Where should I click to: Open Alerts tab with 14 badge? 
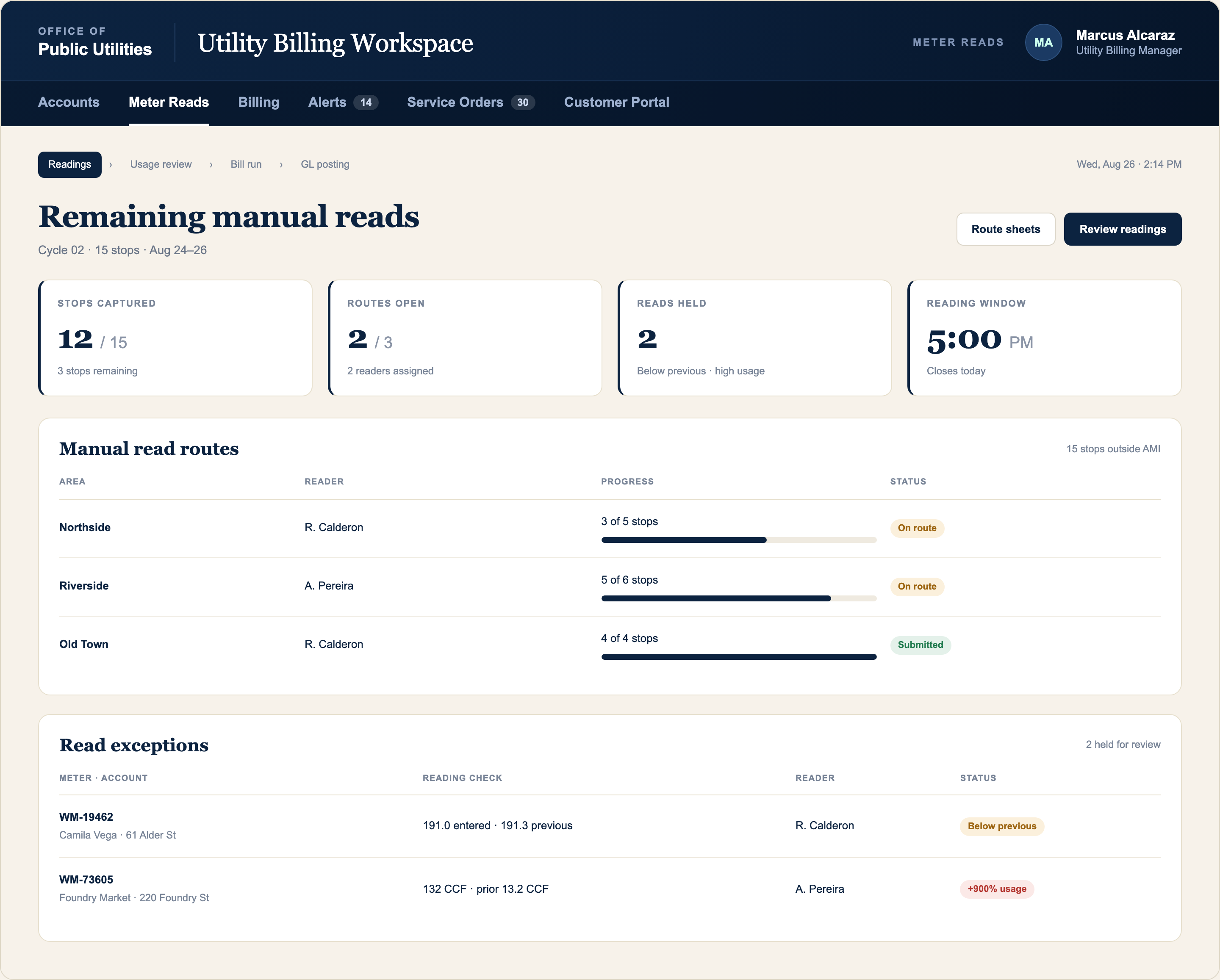click(343, 102)
